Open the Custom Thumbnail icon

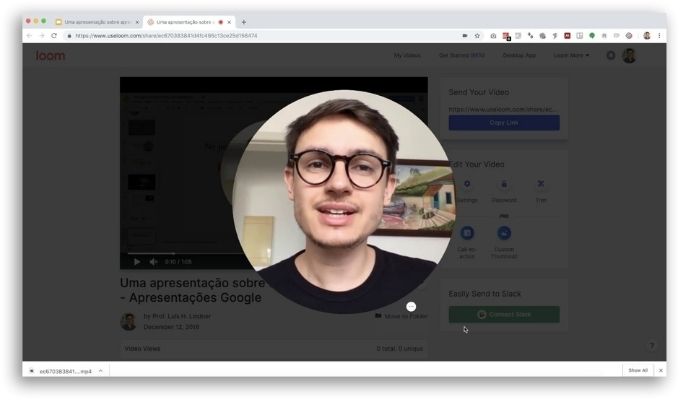(504, 233)
